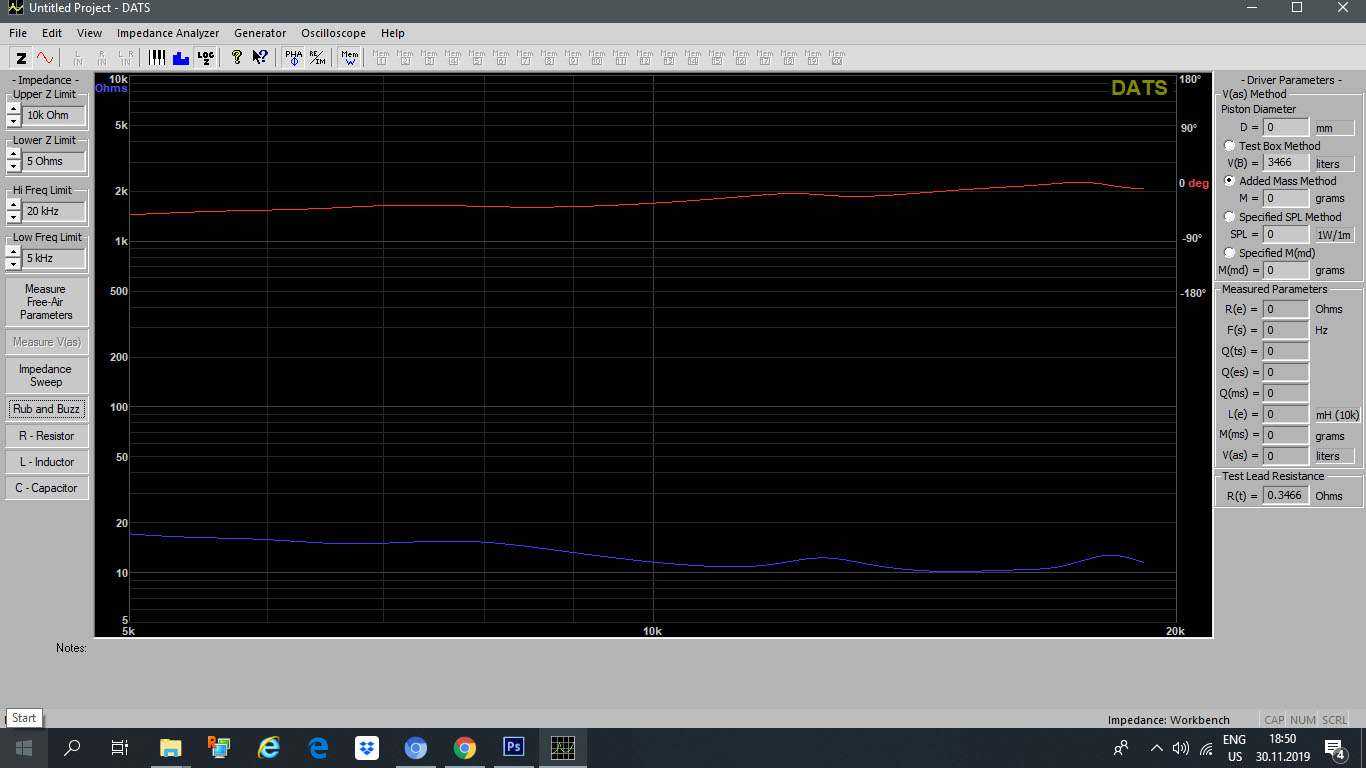
Task: Click the mm unit button for piston diameter
Action: [1334, 128]
